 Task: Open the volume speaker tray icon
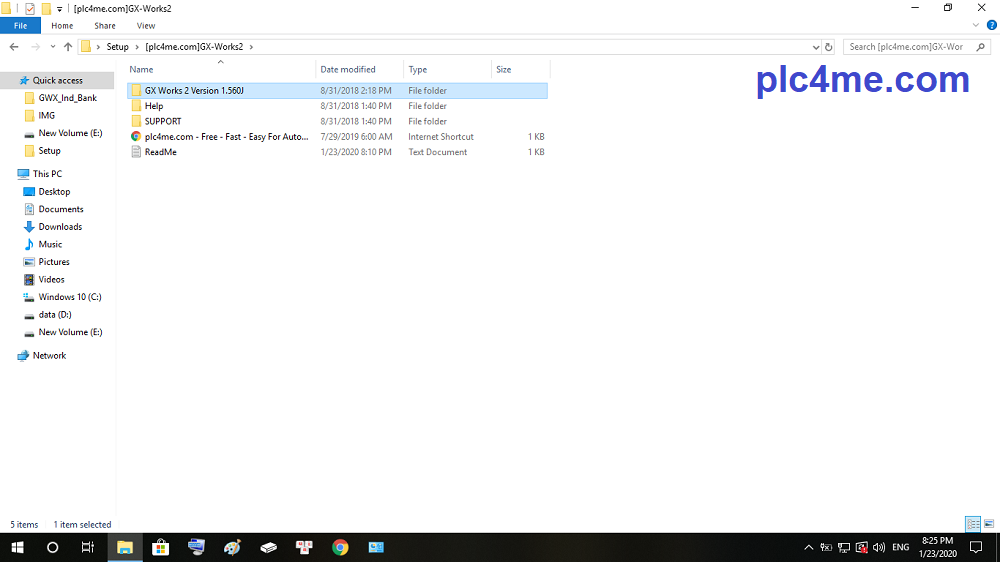(879, 547)
